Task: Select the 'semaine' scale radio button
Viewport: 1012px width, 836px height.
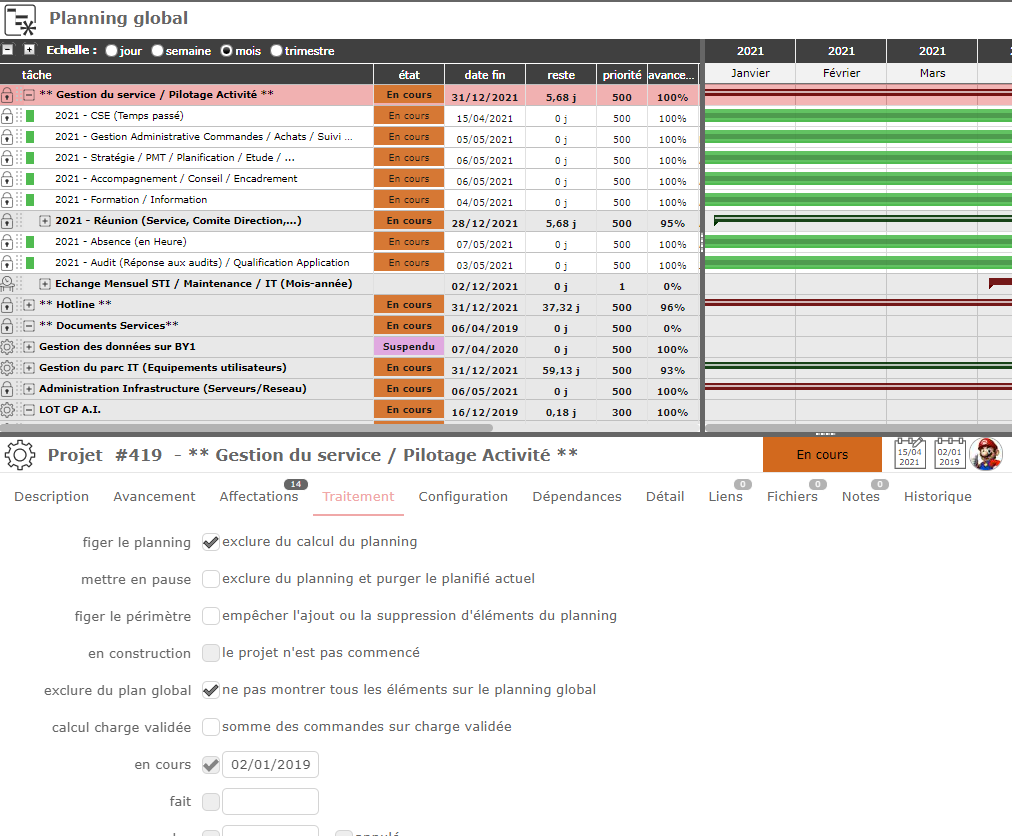Action: coord(158,51)
